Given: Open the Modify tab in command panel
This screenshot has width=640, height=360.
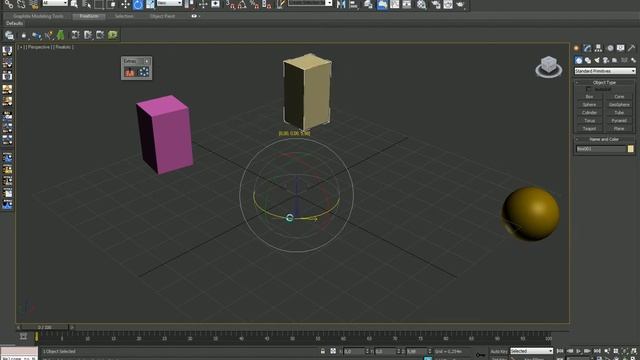Looking at the screenshot, I should [x=587, y=48].
